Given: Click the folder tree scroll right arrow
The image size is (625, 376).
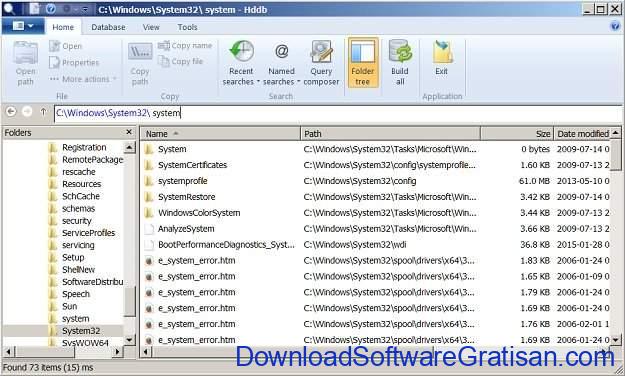Looking at the screenshot, I should point(117,352).
